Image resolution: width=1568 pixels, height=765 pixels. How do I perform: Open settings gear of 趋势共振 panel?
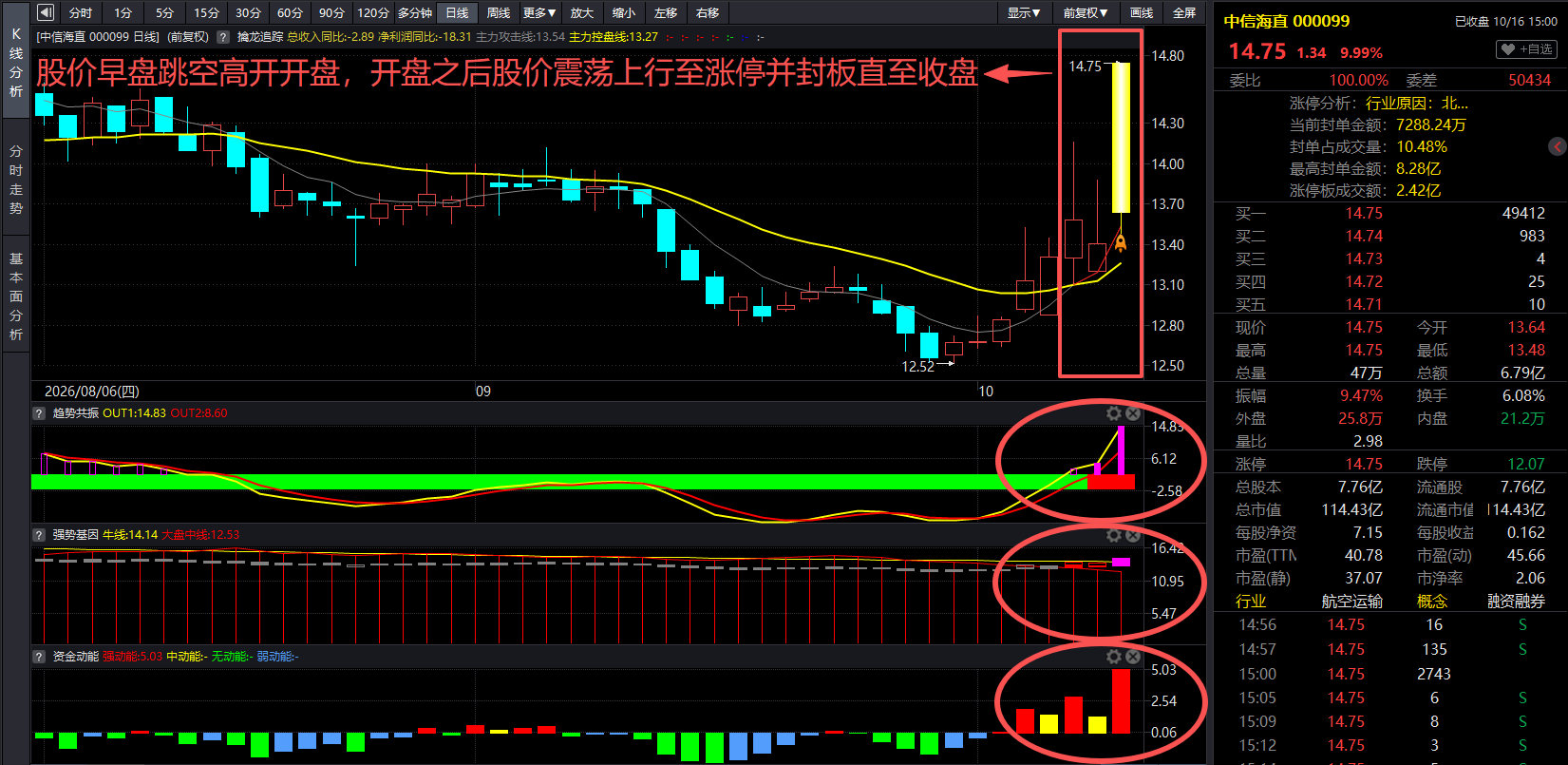[1114, 413]
